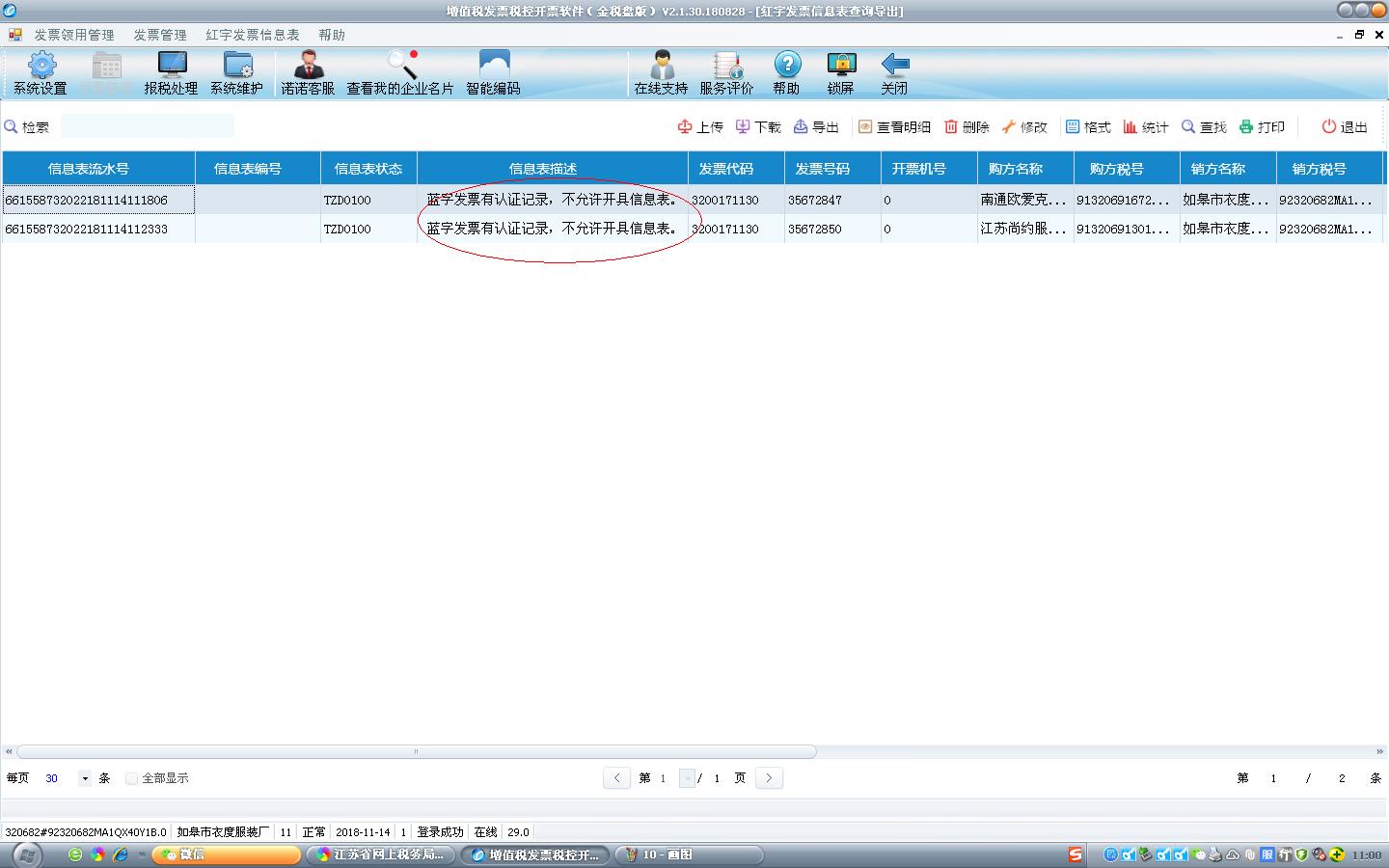
Task: Open the 发票管理 menu
Action: [x=160, y=35]
